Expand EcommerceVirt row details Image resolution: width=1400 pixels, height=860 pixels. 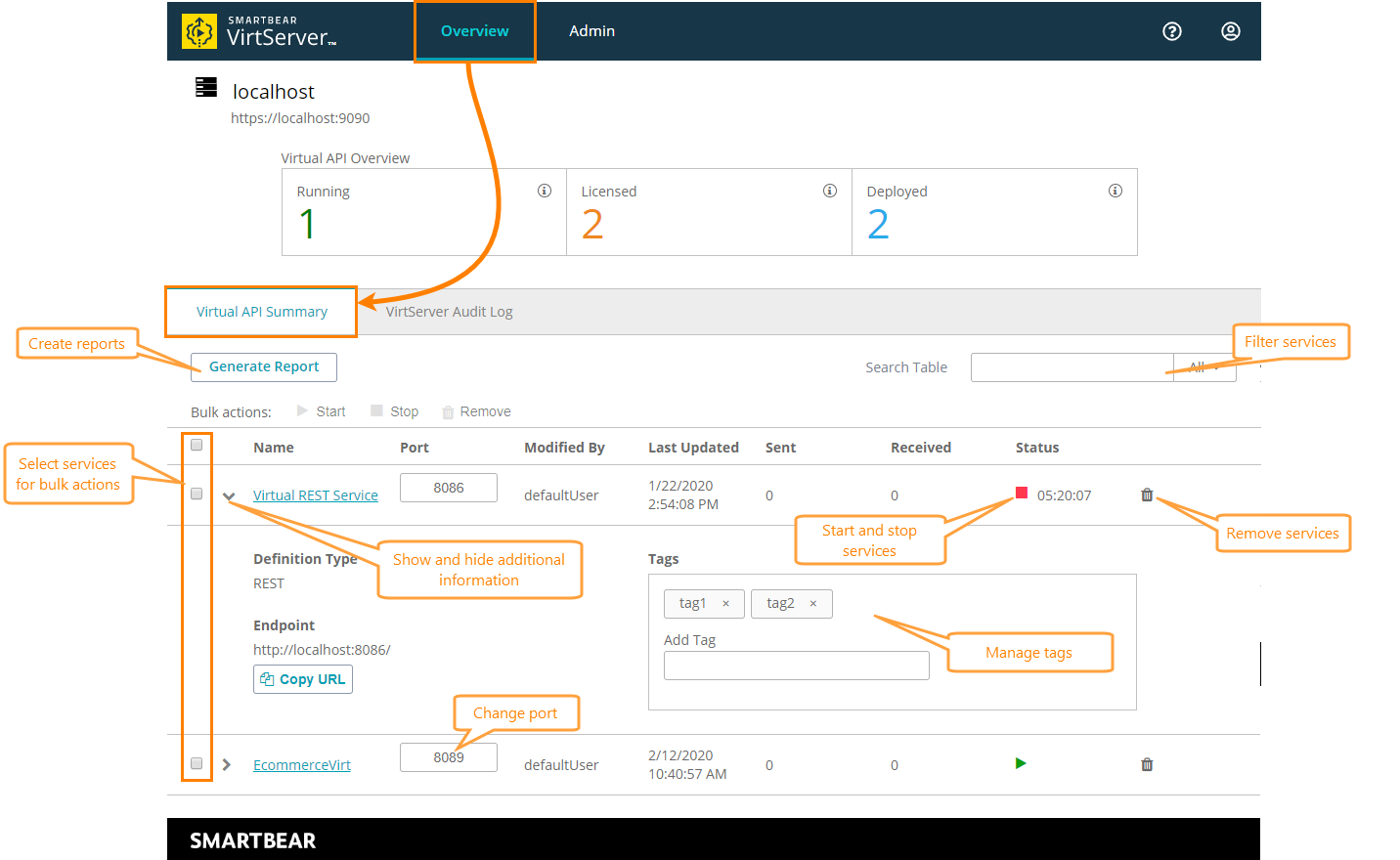[x=227, y=764]
